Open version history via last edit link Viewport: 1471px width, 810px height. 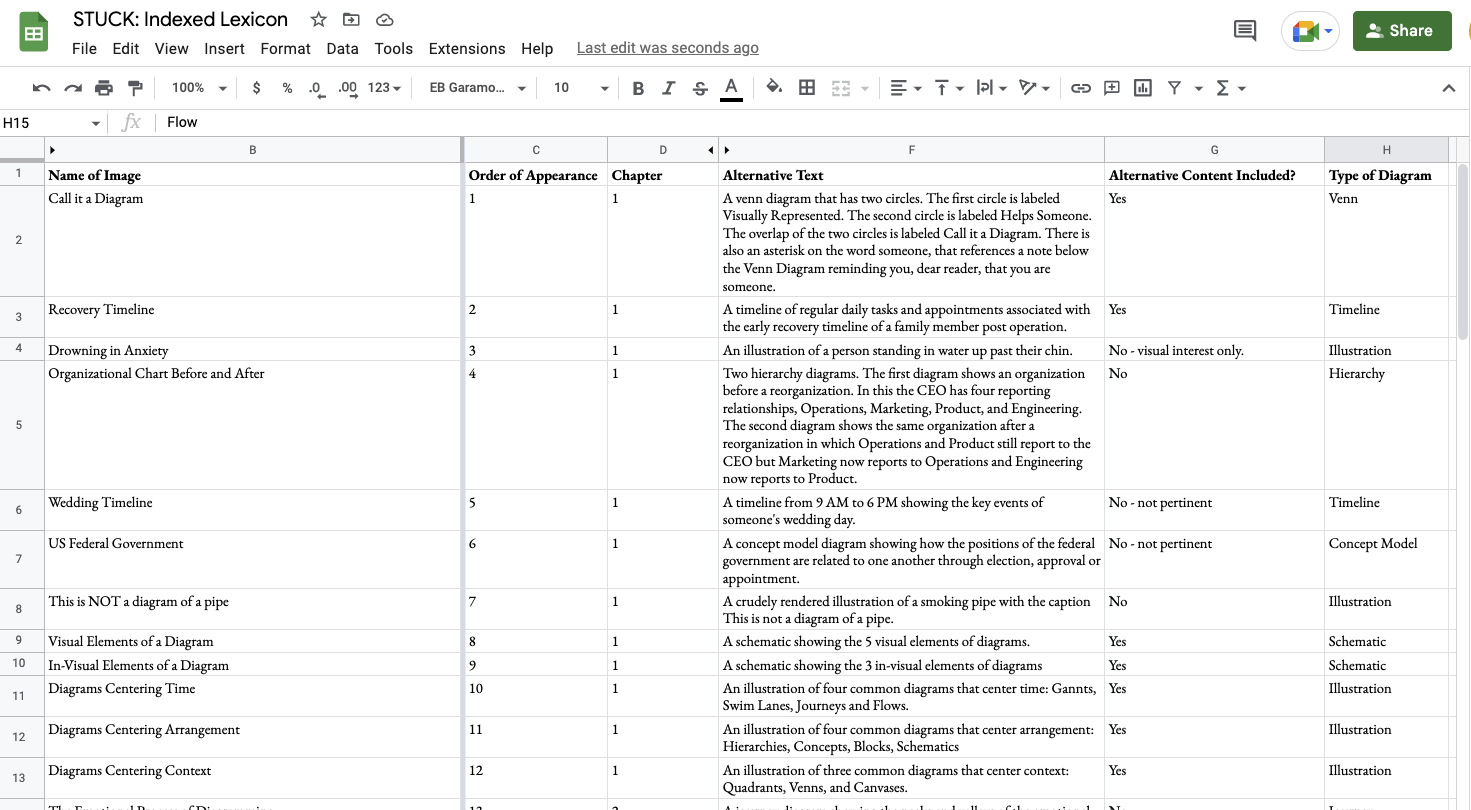(x=665, y=47)
